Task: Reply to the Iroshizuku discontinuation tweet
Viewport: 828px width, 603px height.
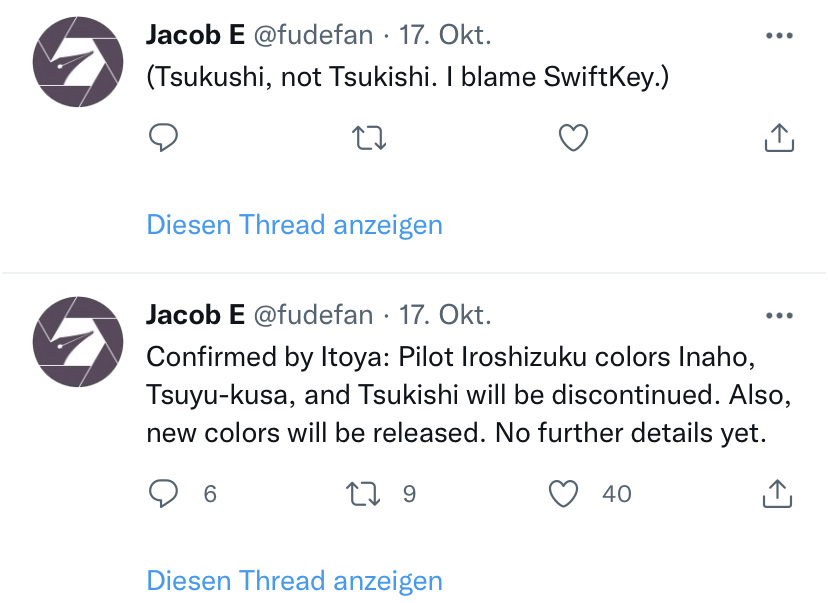Action: (x=163, y=494)
